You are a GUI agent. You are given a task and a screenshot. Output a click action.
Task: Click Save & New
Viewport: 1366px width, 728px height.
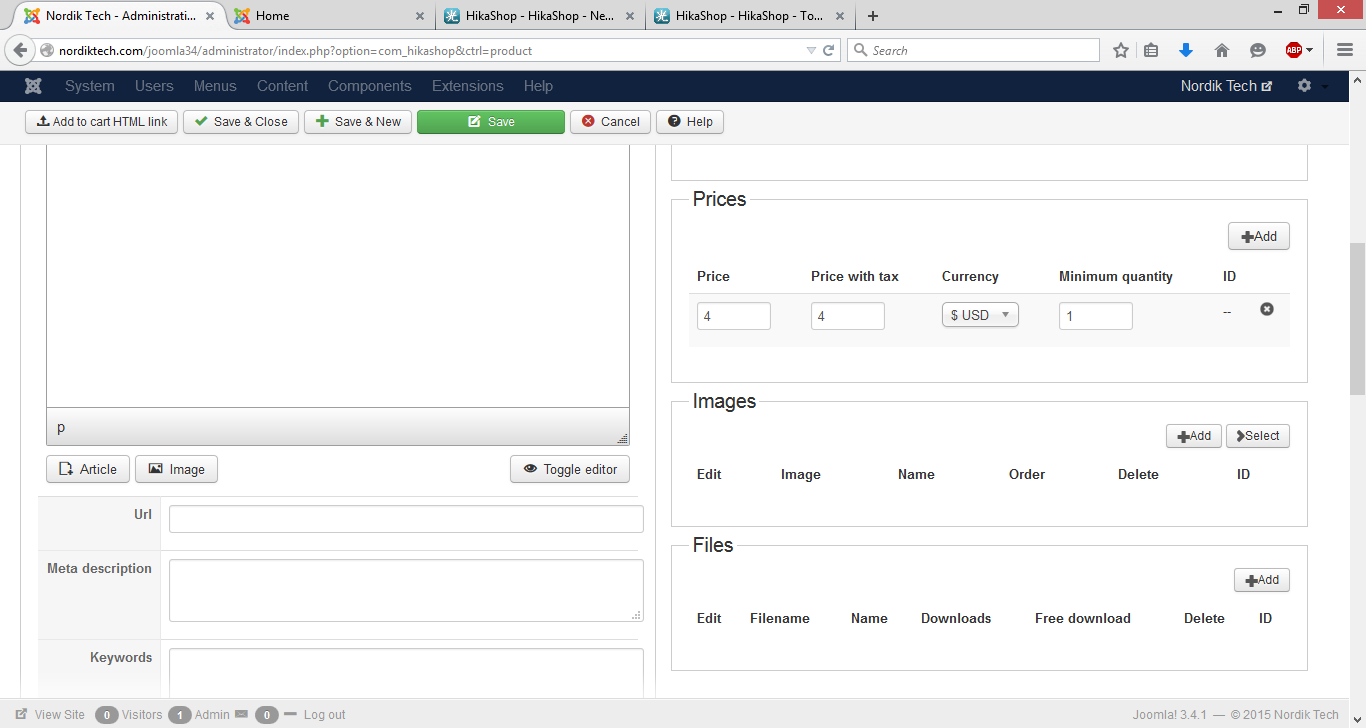click(x=358, y=122)
